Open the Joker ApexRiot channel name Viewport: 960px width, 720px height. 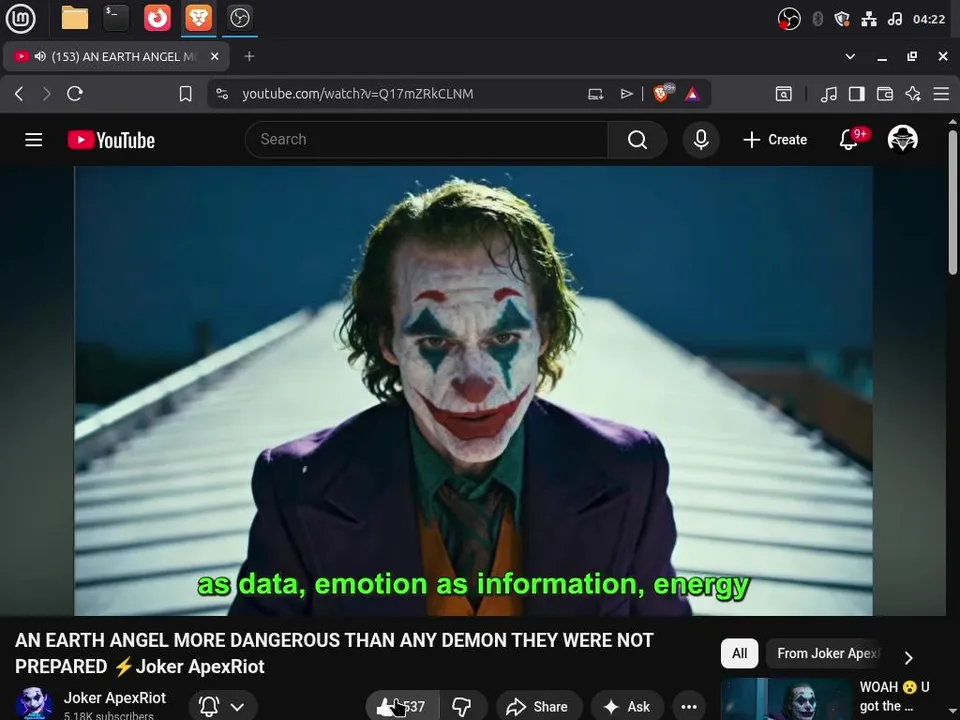point(114,697)
